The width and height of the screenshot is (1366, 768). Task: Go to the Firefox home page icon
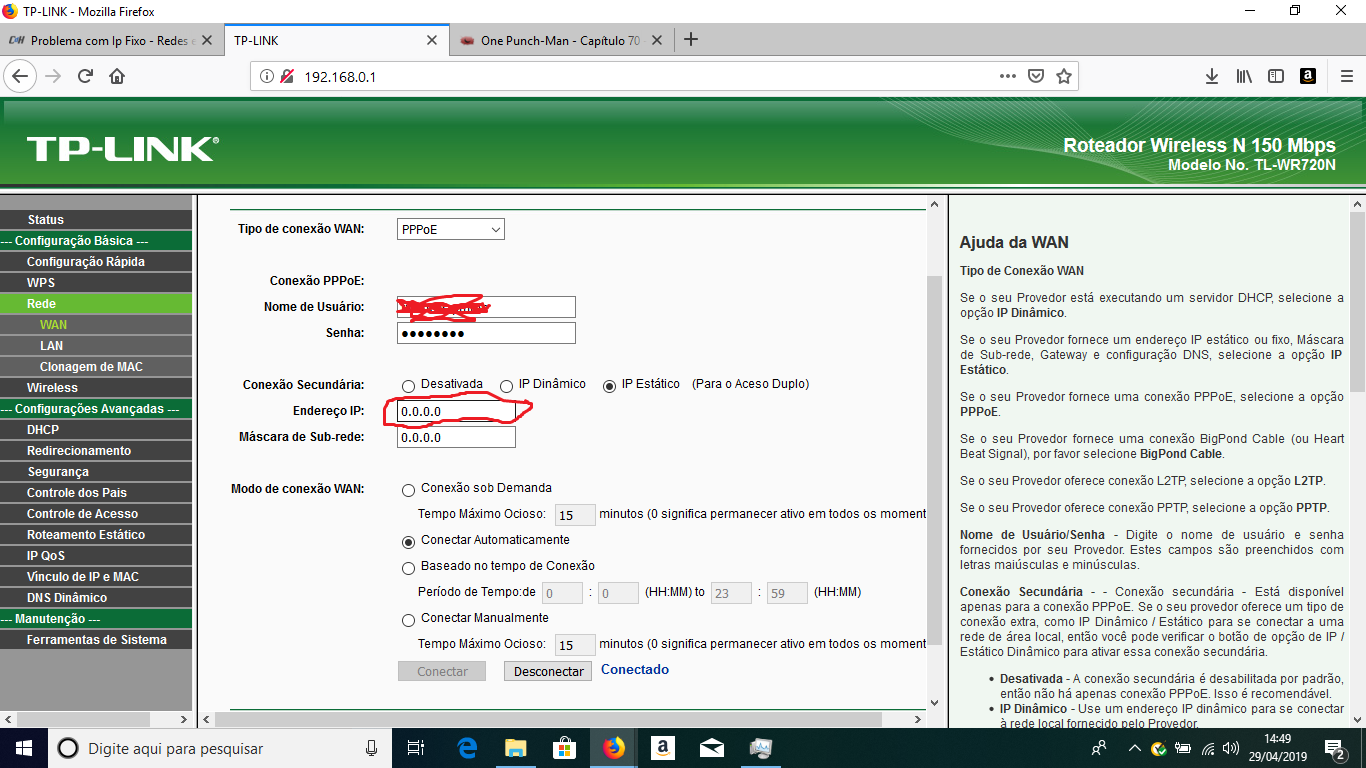117,76
